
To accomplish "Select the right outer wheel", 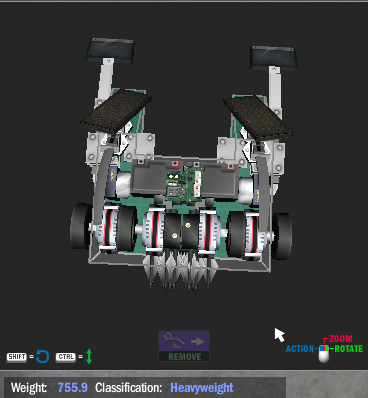I will pos(282,236).
